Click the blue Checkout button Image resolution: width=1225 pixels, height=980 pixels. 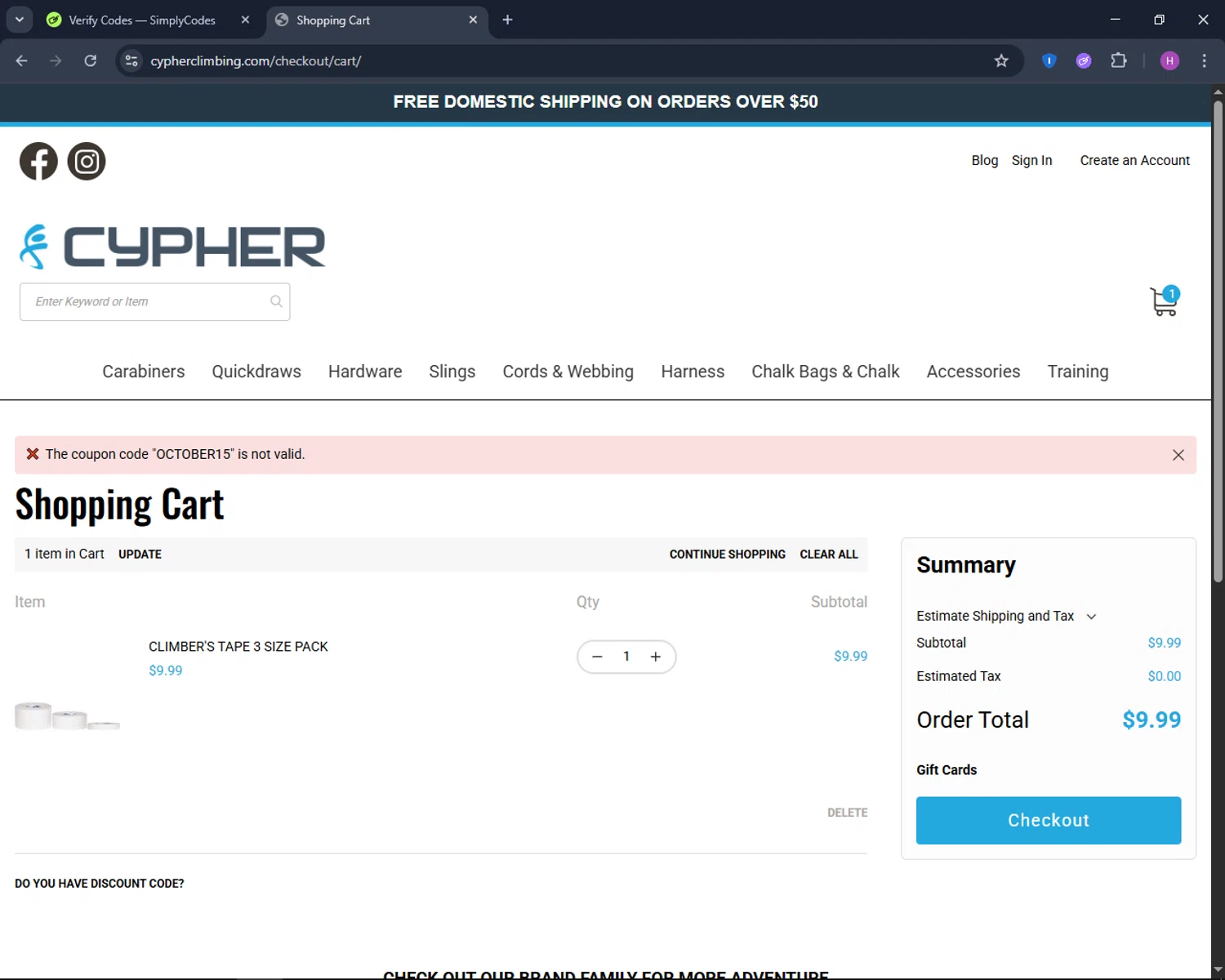tap(1049, 820)
